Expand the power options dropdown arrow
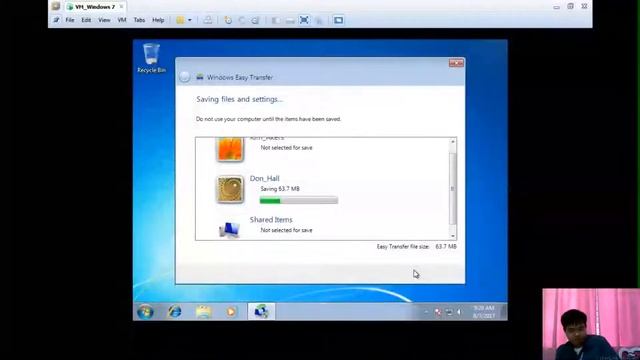640x360 pixels. 190,20
